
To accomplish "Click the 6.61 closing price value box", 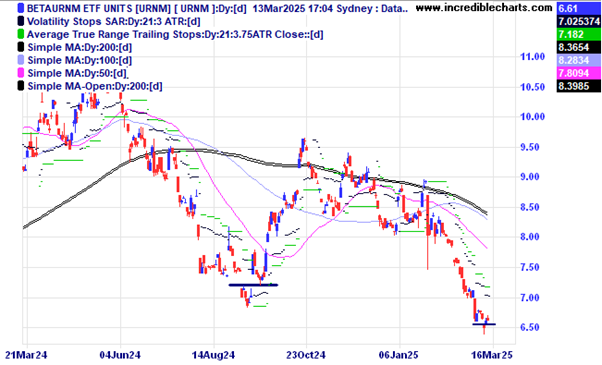I will click(x=579, y=8).
